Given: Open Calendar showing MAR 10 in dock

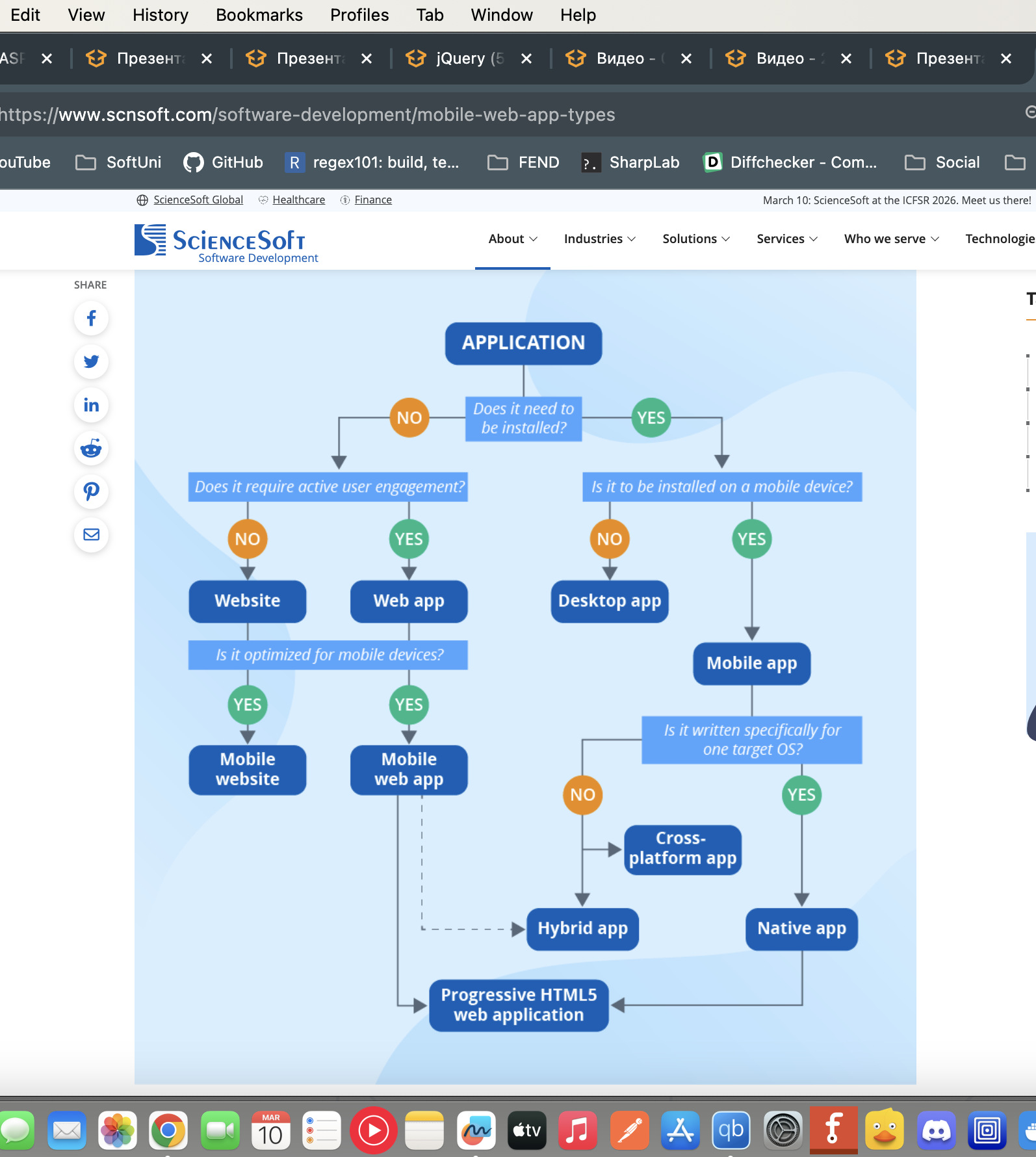Looking at the screenshot, I should coord(270,1131).
